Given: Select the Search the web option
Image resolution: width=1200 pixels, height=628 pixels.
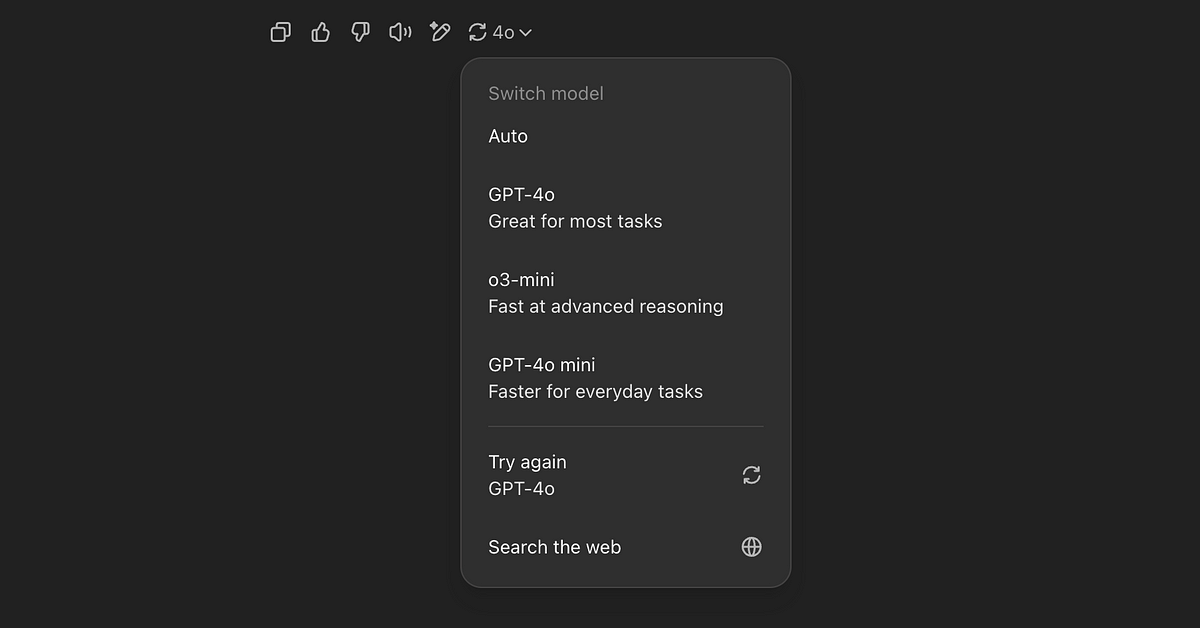Looking at the screenshot, I should click(x=554, y=547).
